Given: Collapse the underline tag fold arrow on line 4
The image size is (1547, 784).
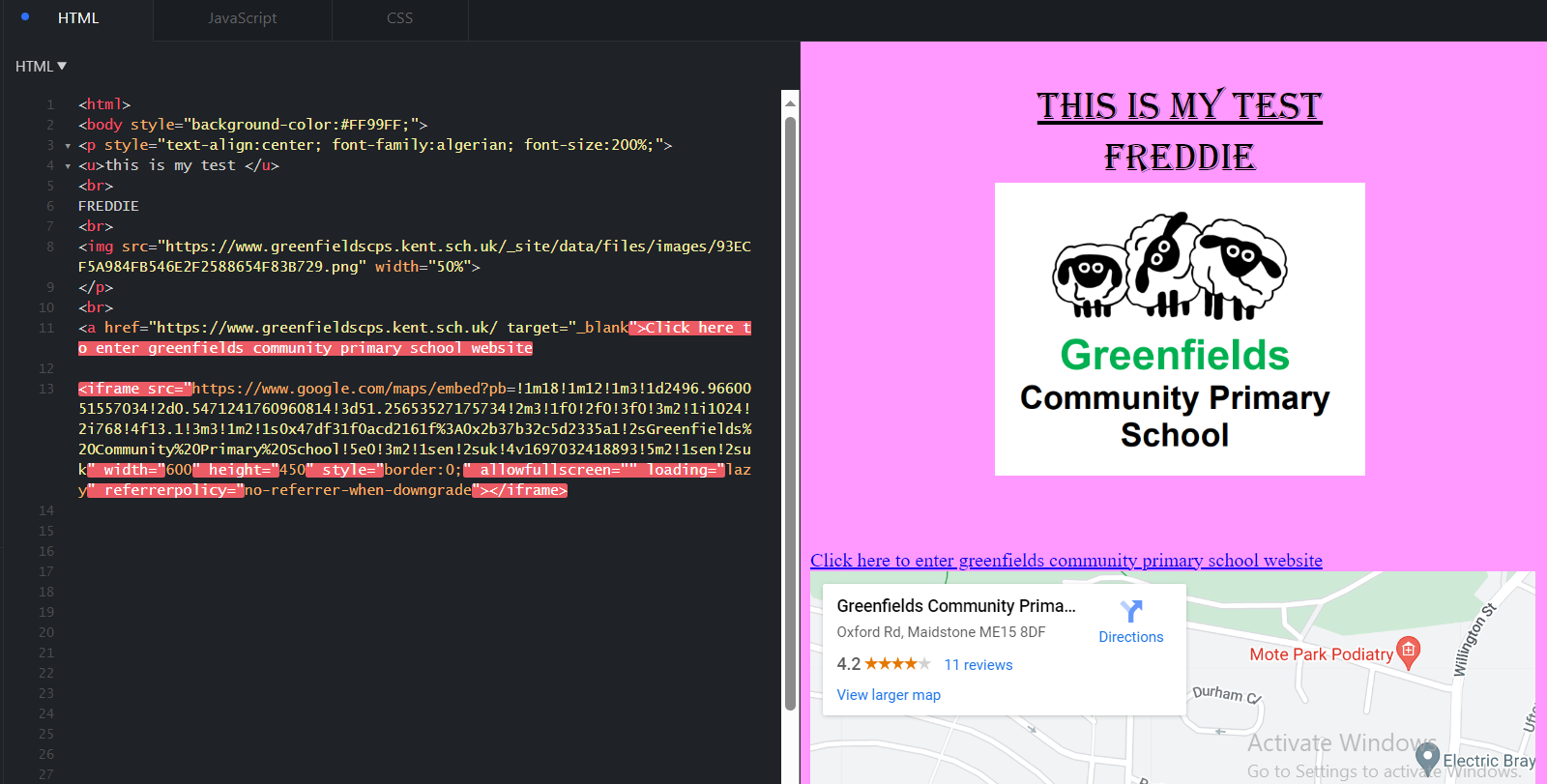Looking at the screenshot, I should [x=68, y=166].
